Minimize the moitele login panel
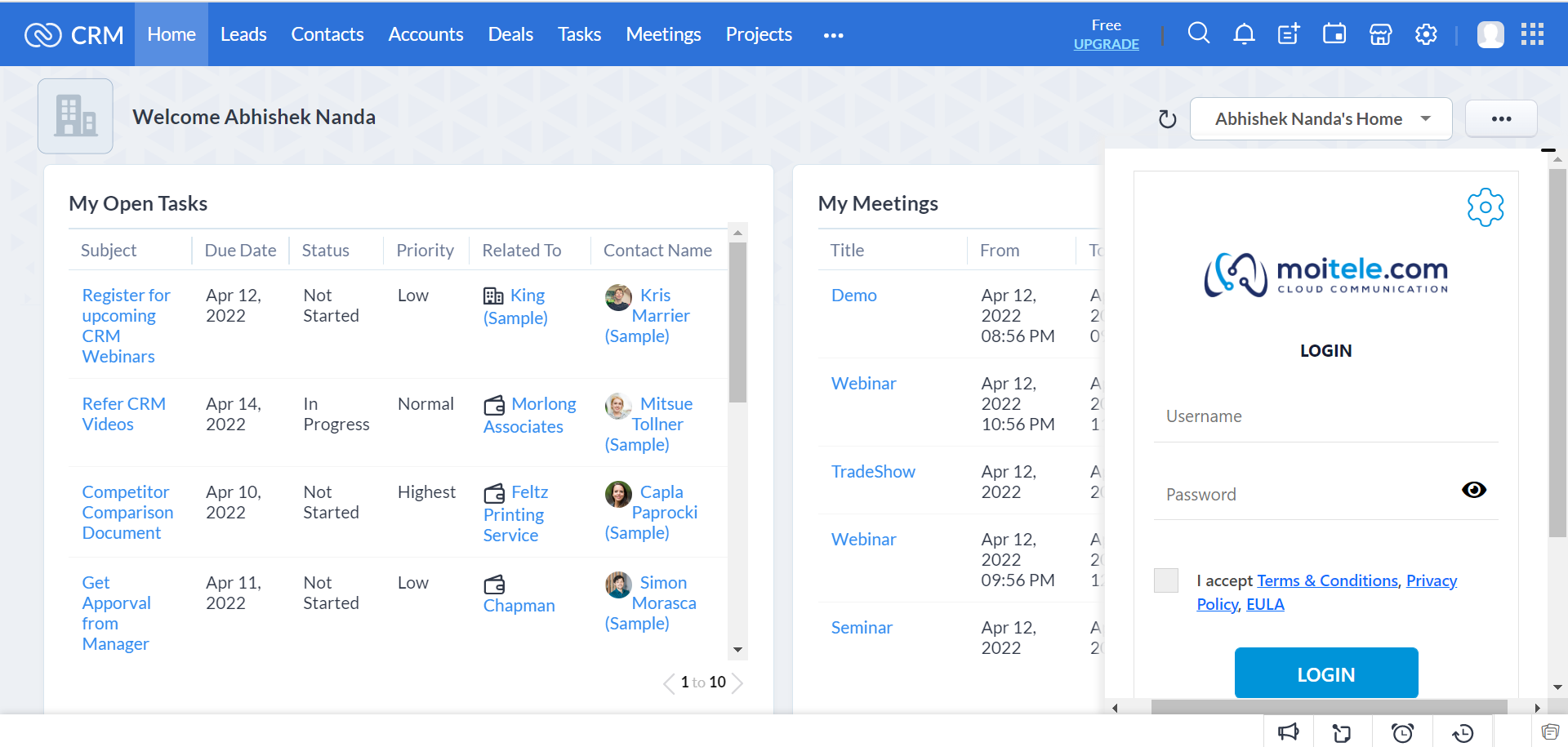Image resolution: width=1568 pixels, height=747 pixels. click(x=1548, y=151)
